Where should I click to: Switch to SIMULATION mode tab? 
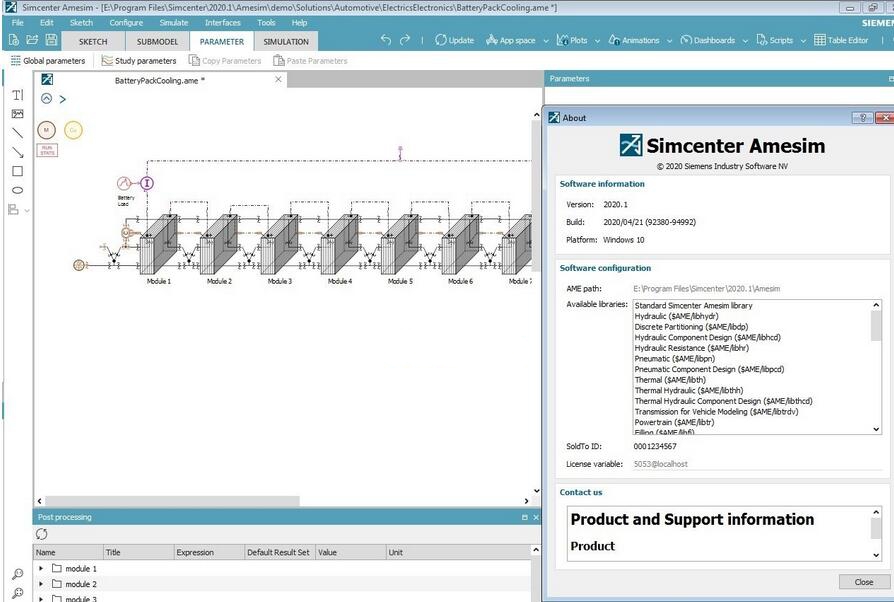click(x=286, y=42)
